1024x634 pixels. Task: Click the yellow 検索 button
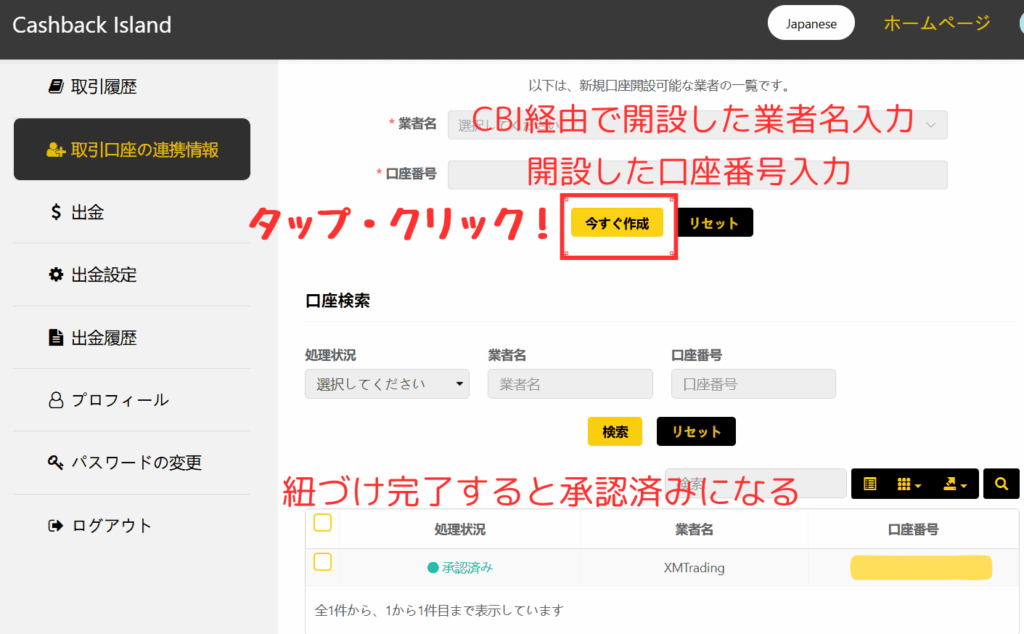pyautogui.click(x=615, y=432)
